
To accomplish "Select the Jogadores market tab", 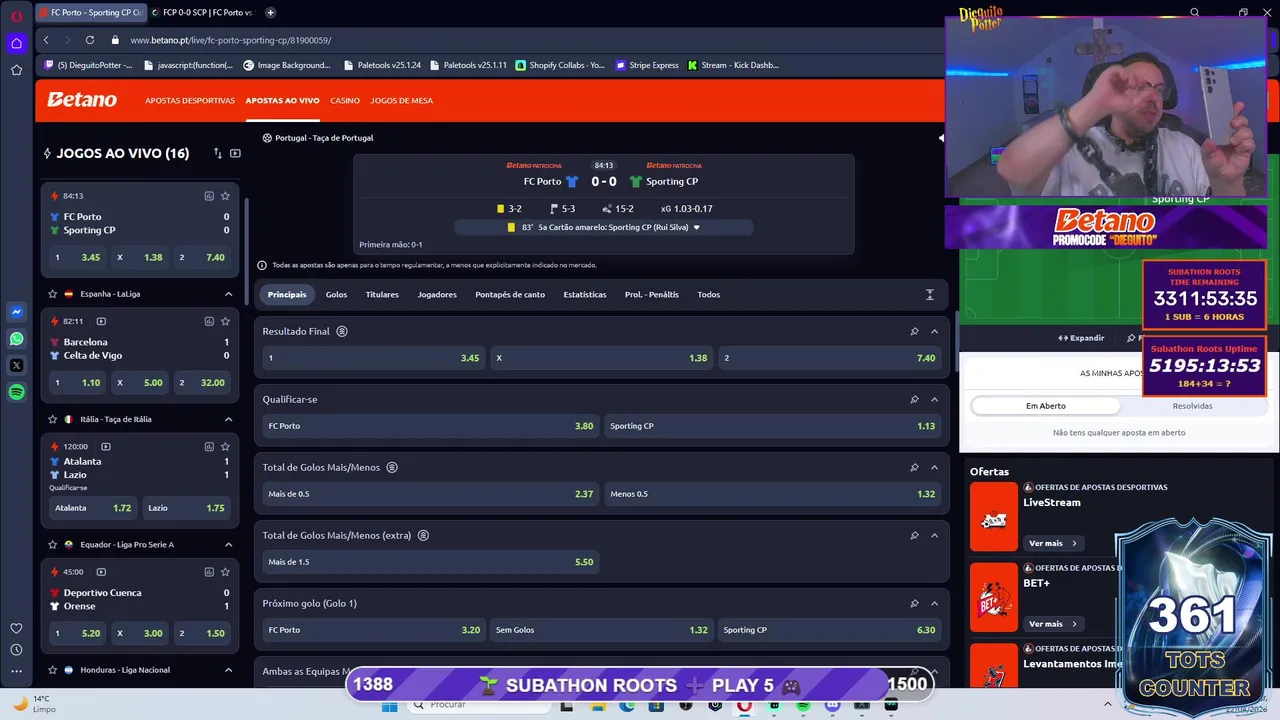I will click(437, 294).
